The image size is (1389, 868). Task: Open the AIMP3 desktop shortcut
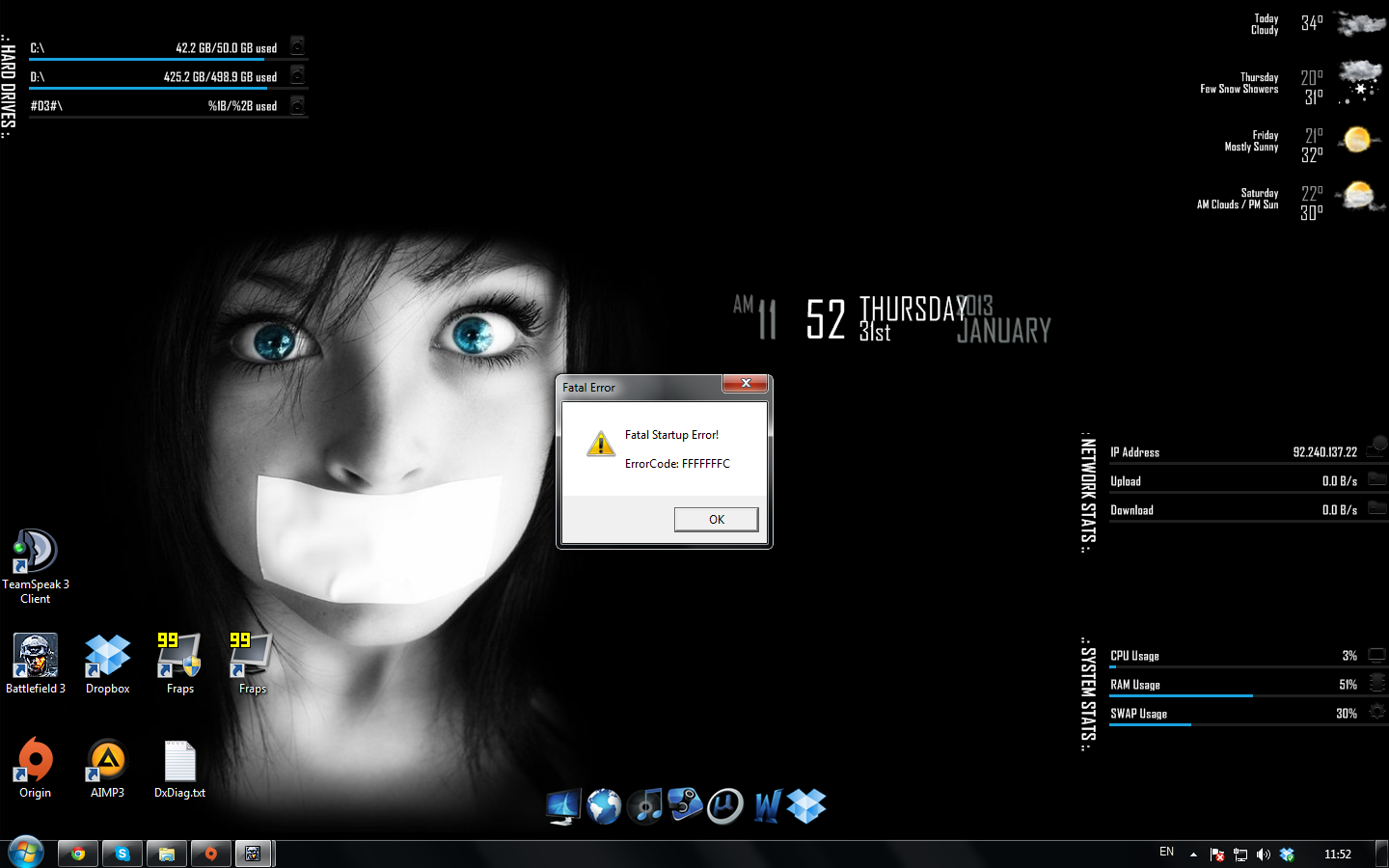click(x=107, y=761)
